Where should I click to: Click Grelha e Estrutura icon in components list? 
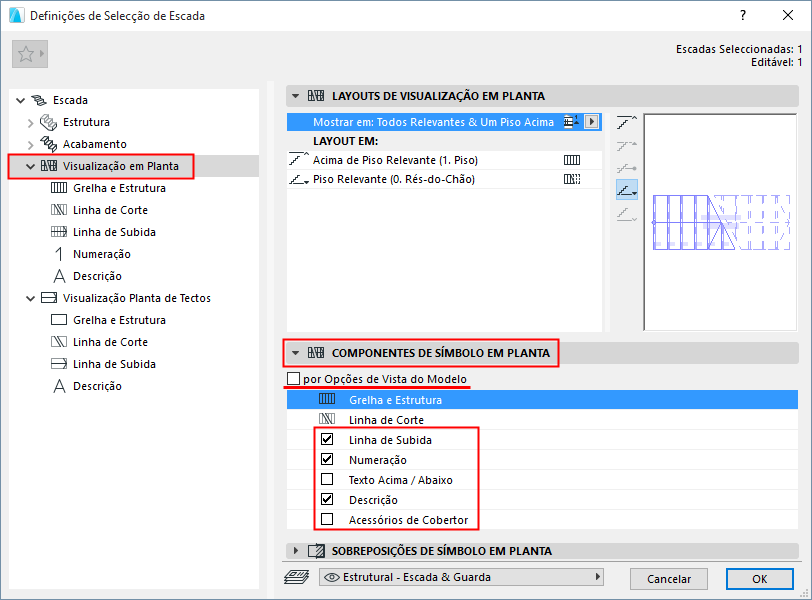[327, 399]
